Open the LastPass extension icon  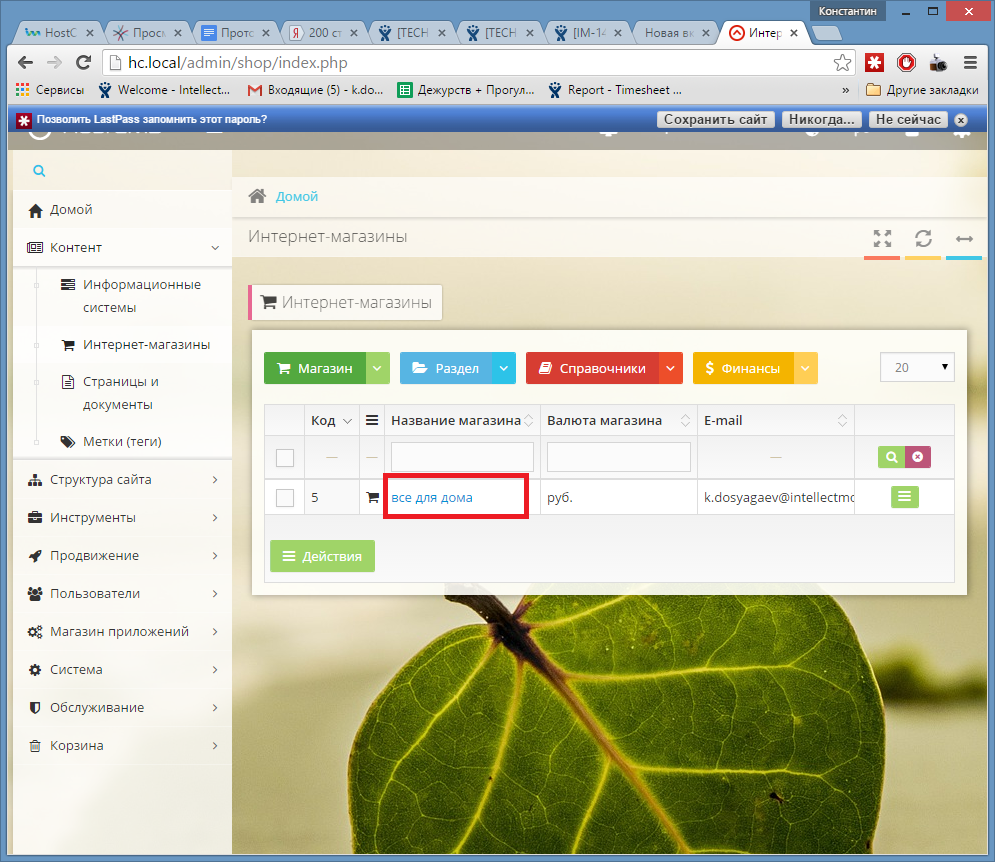(x=874, y=63)
